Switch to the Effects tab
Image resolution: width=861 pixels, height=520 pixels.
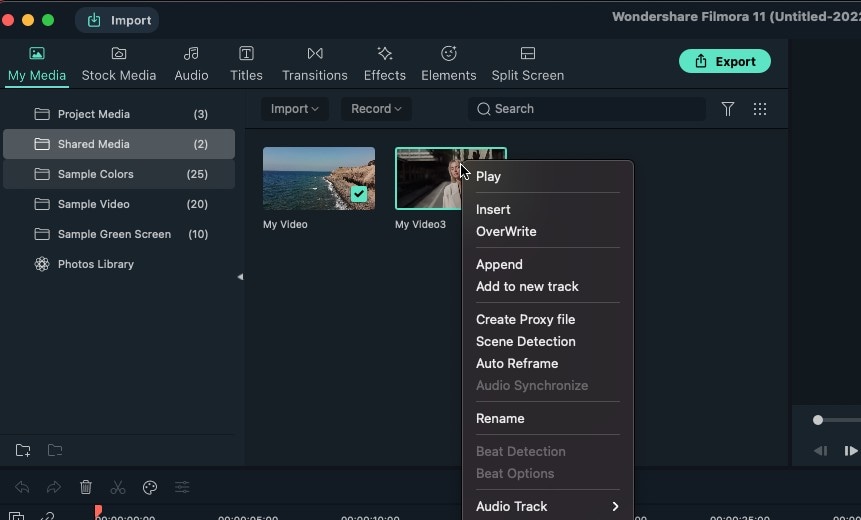point(384,64)
